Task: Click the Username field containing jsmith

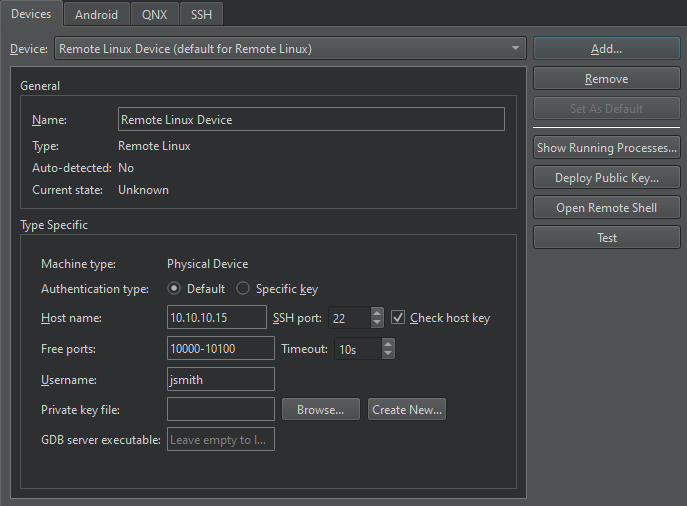Action: 220,379
